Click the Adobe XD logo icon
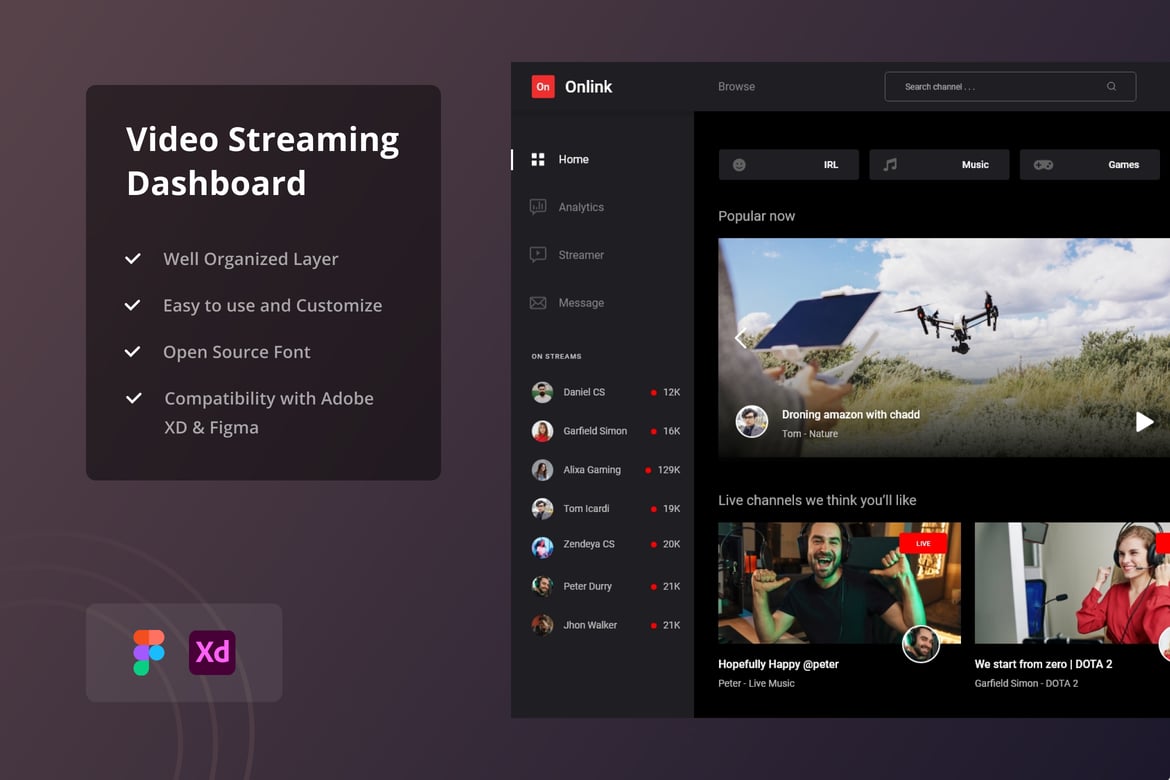The height and width of the screenshot is (780, 1170). (x=212, y=652)
